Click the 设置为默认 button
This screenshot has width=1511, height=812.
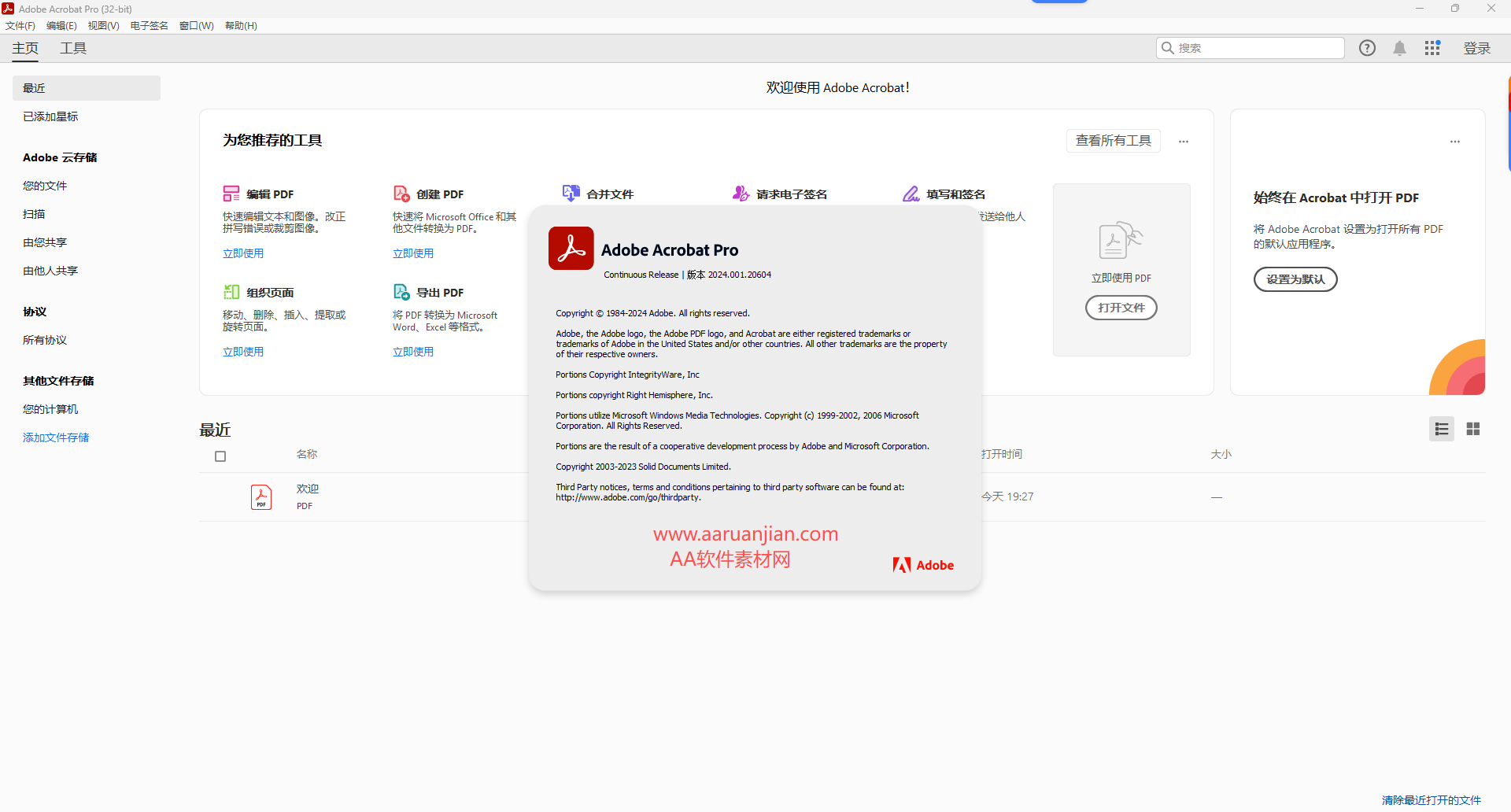click(1295, 279)
